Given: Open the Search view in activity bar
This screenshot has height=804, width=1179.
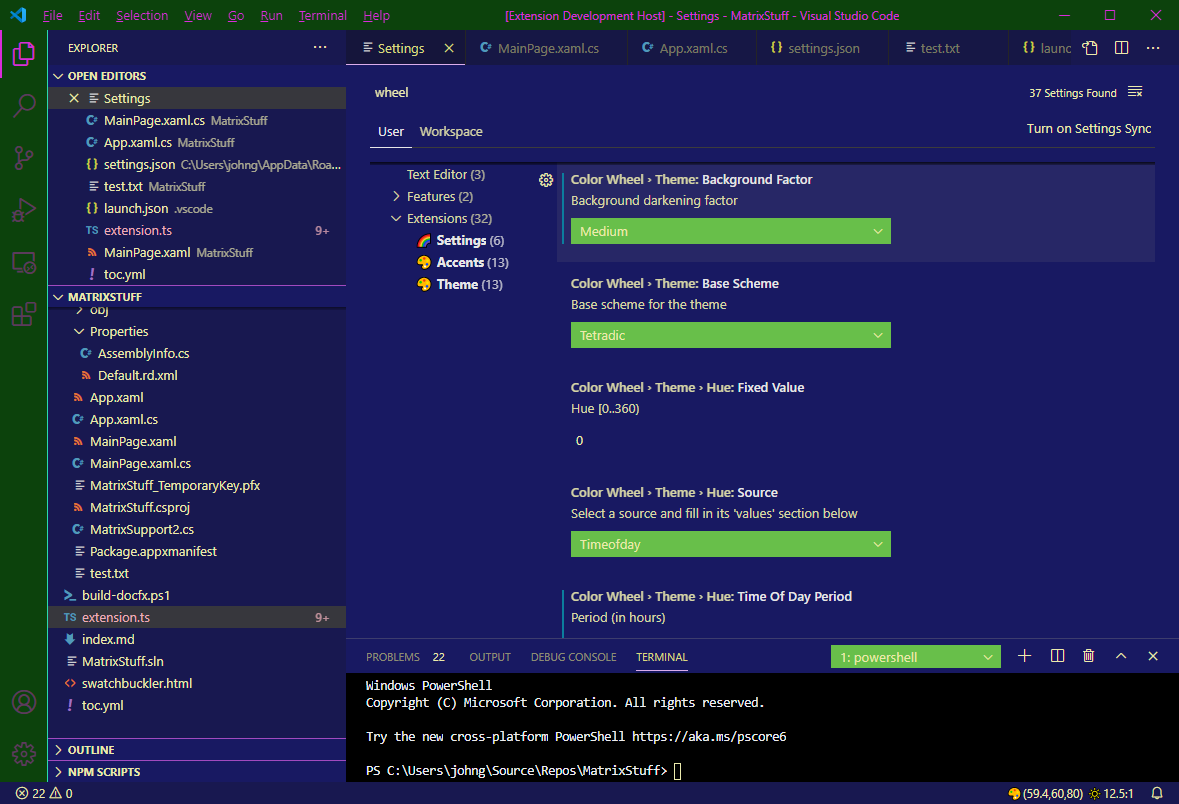Looking at the screenshot, I should 23,106.
